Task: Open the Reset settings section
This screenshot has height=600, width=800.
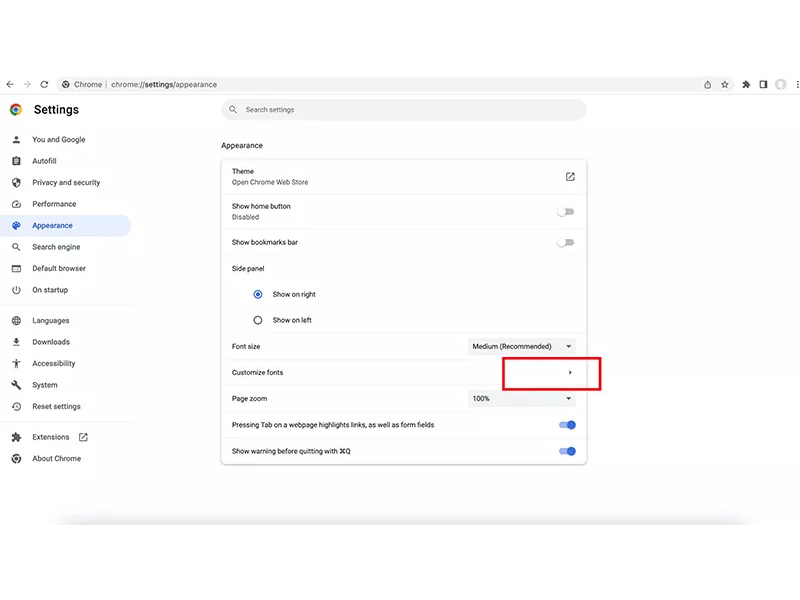Action: [x=56, y=406]
